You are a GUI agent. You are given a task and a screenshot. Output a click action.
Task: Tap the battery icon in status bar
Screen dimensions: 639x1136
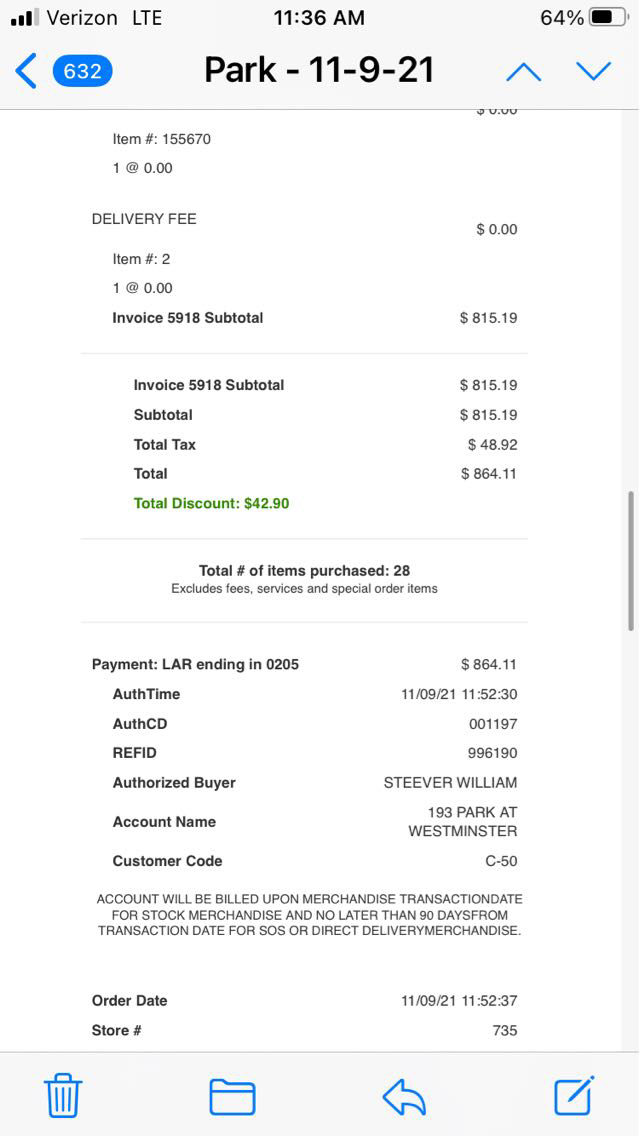coord(609,18)
